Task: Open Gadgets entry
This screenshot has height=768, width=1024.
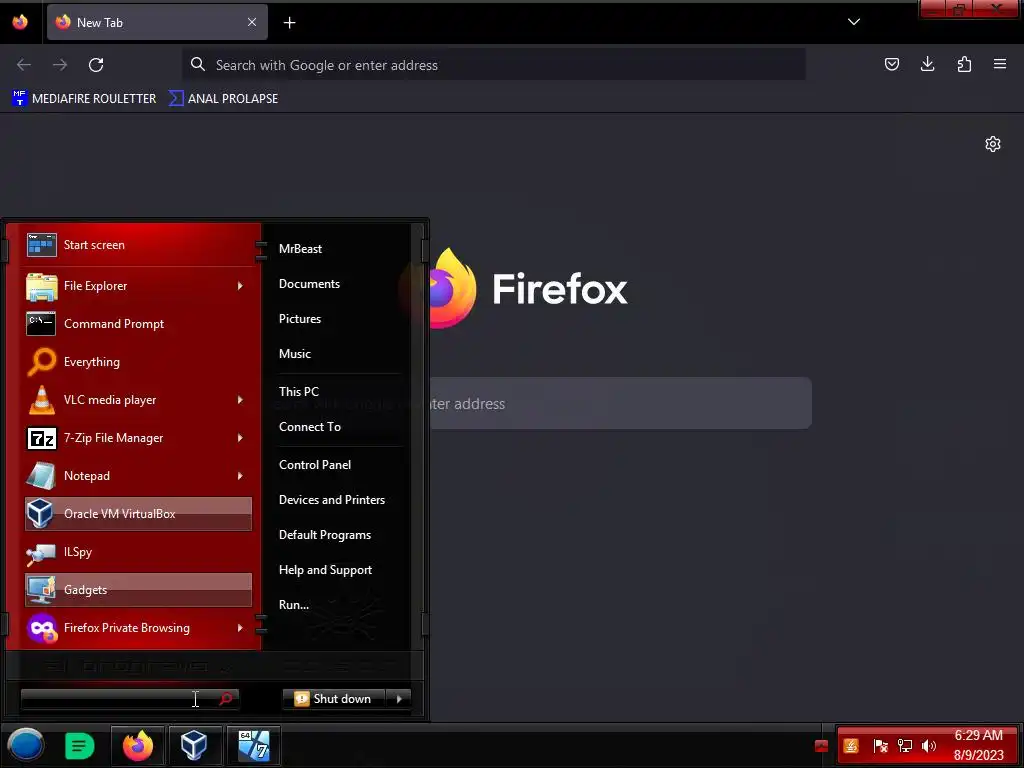Action: coord(138,590)
